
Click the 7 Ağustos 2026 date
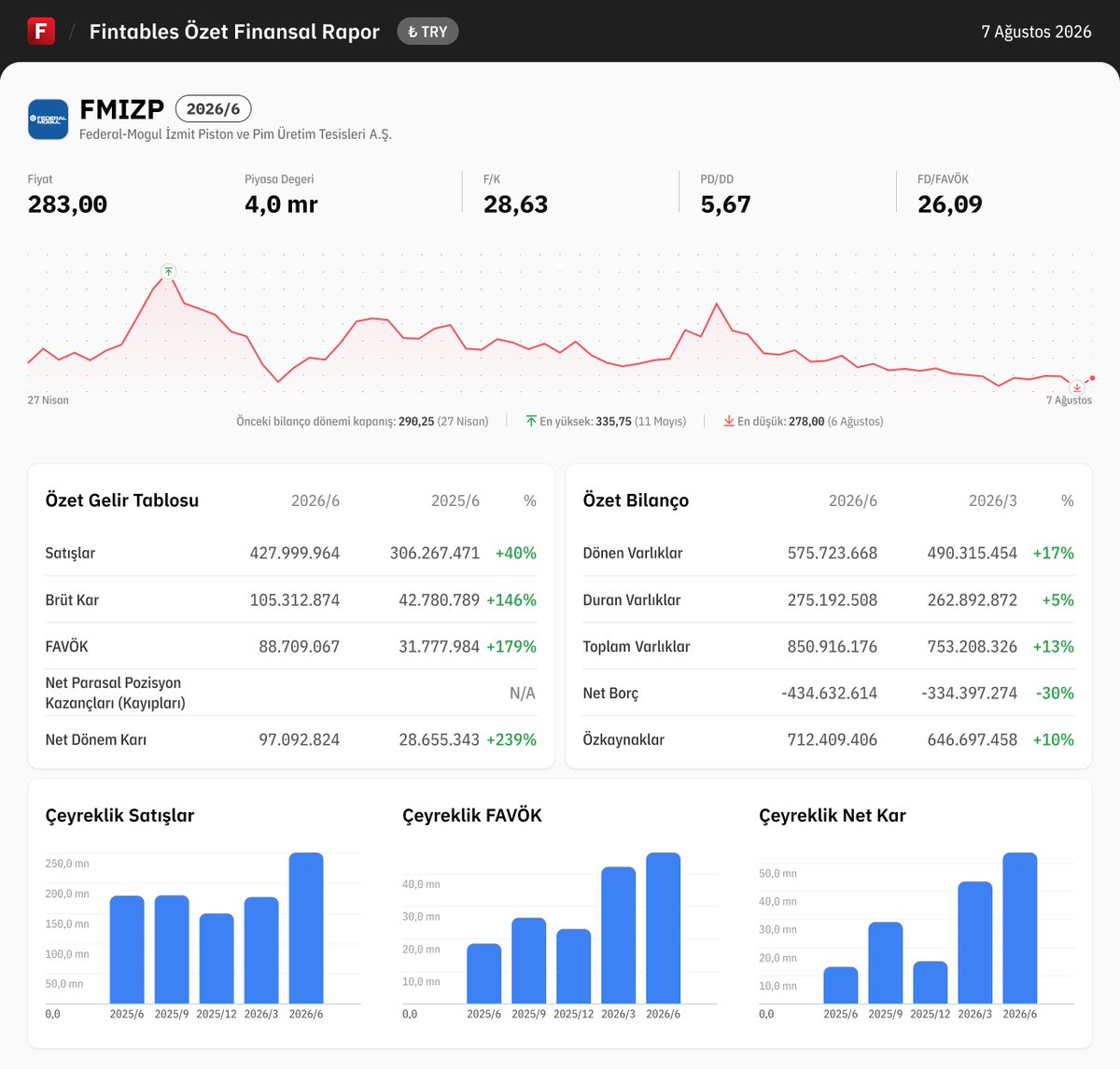click(1036, 32)
